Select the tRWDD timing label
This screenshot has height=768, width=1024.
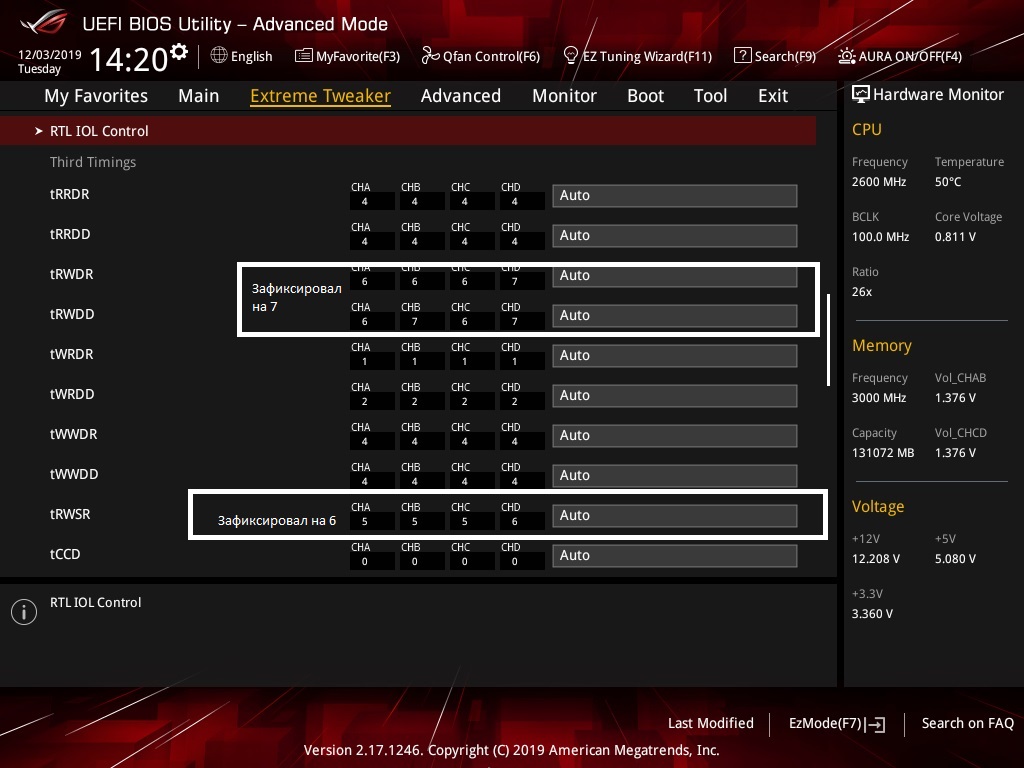pyautogui.click(x=72, y=314)
